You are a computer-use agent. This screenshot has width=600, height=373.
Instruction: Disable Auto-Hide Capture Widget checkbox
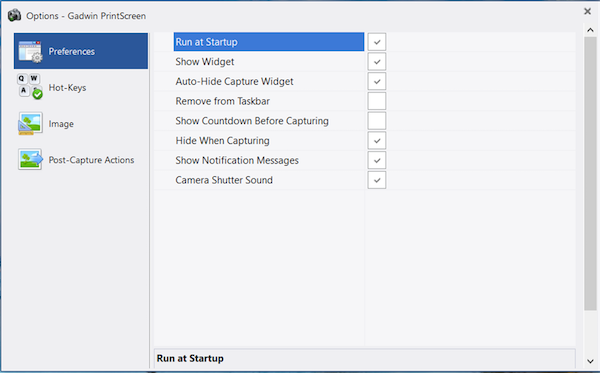coord(377,81)
